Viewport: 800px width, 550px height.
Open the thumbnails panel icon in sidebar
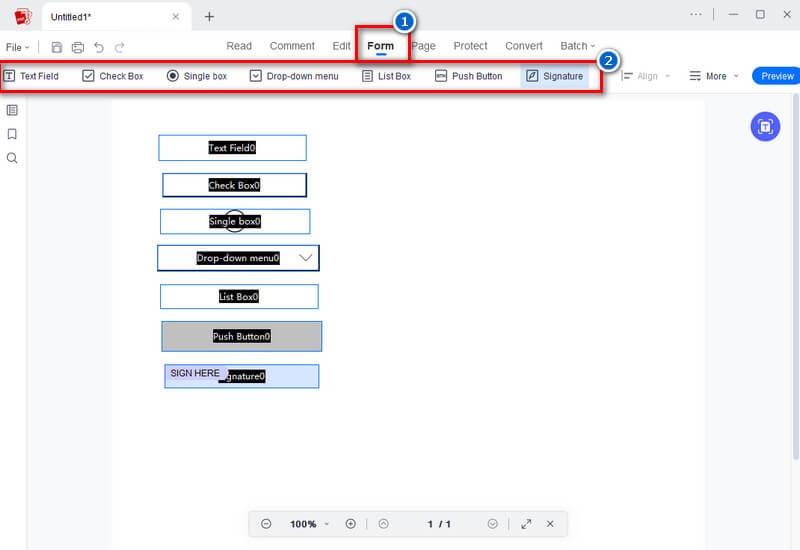(12, 110)
